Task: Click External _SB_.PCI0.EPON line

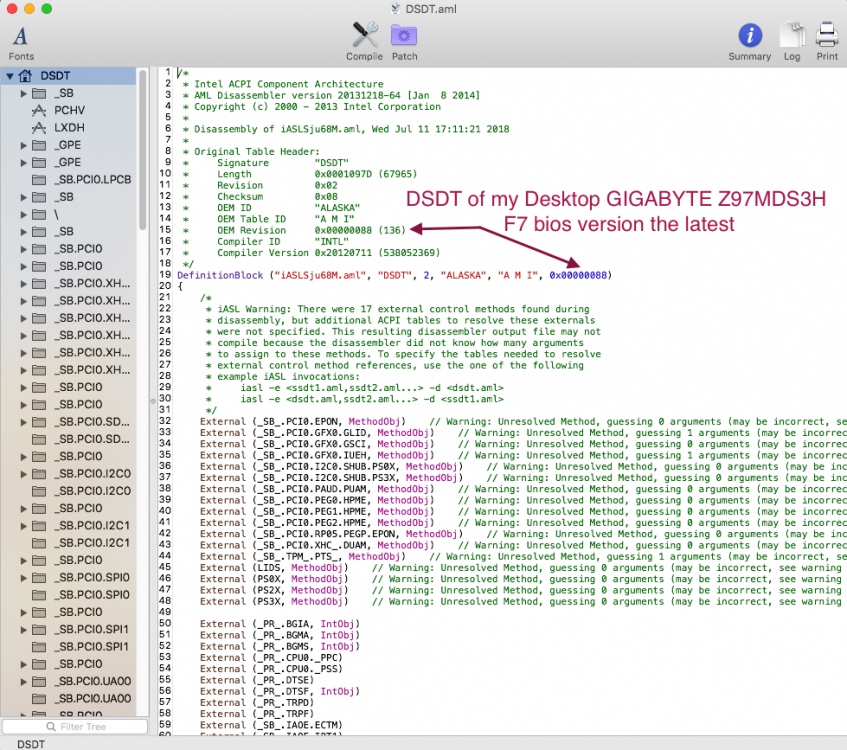Action: [x=302, y=421]
